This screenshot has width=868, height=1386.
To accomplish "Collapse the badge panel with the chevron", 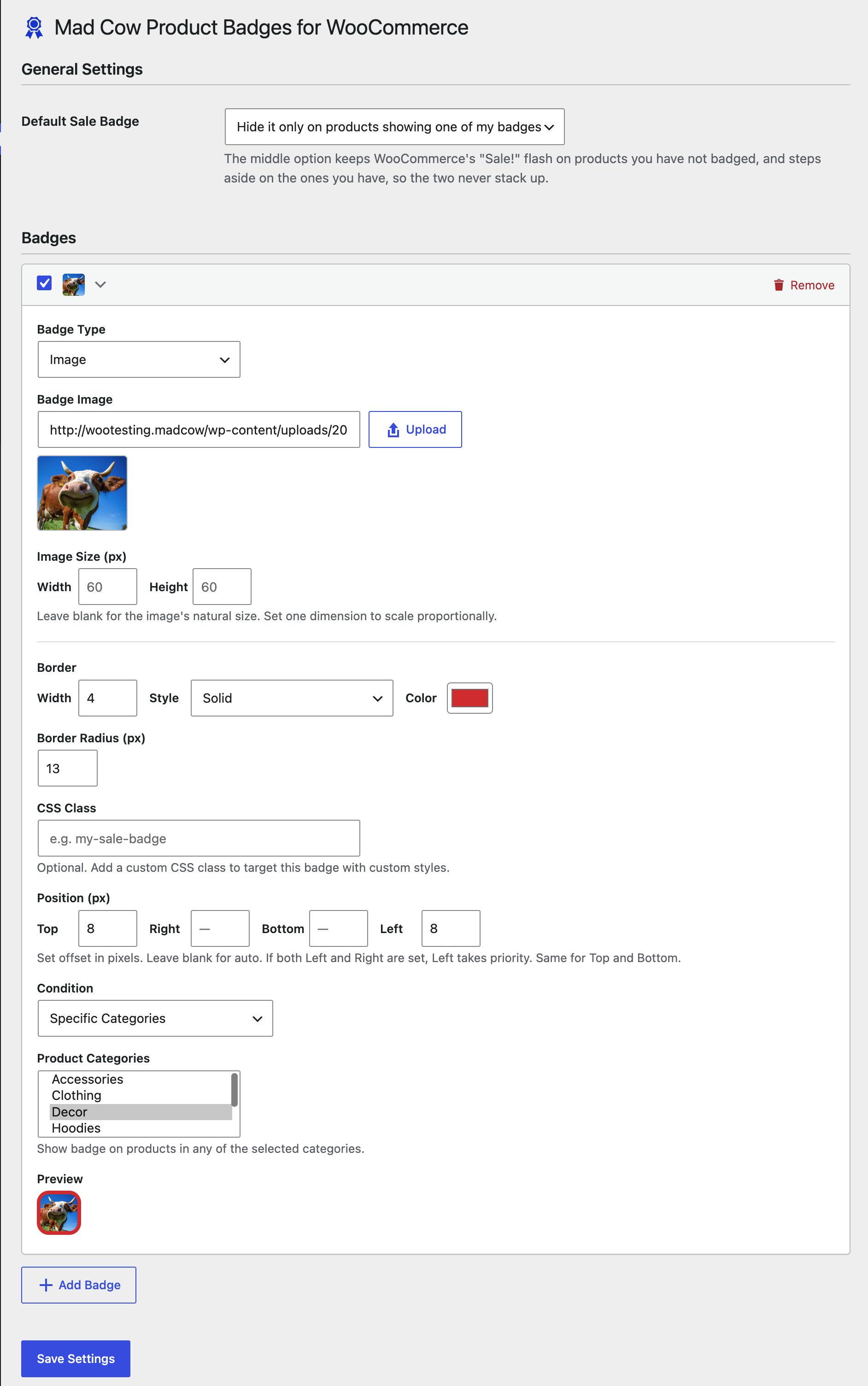I will click(x=100, y=284).
